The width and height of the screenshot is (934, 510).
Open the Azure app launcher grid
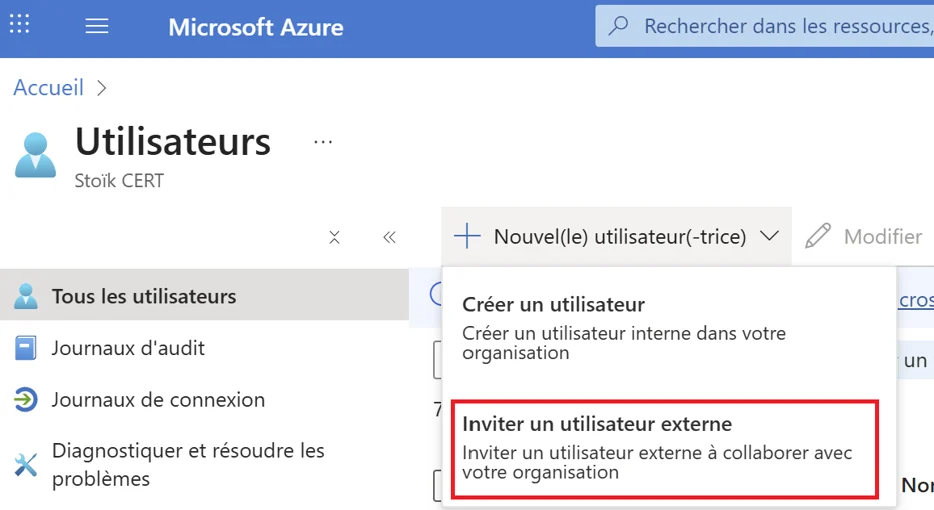click(x=20, y=25)
